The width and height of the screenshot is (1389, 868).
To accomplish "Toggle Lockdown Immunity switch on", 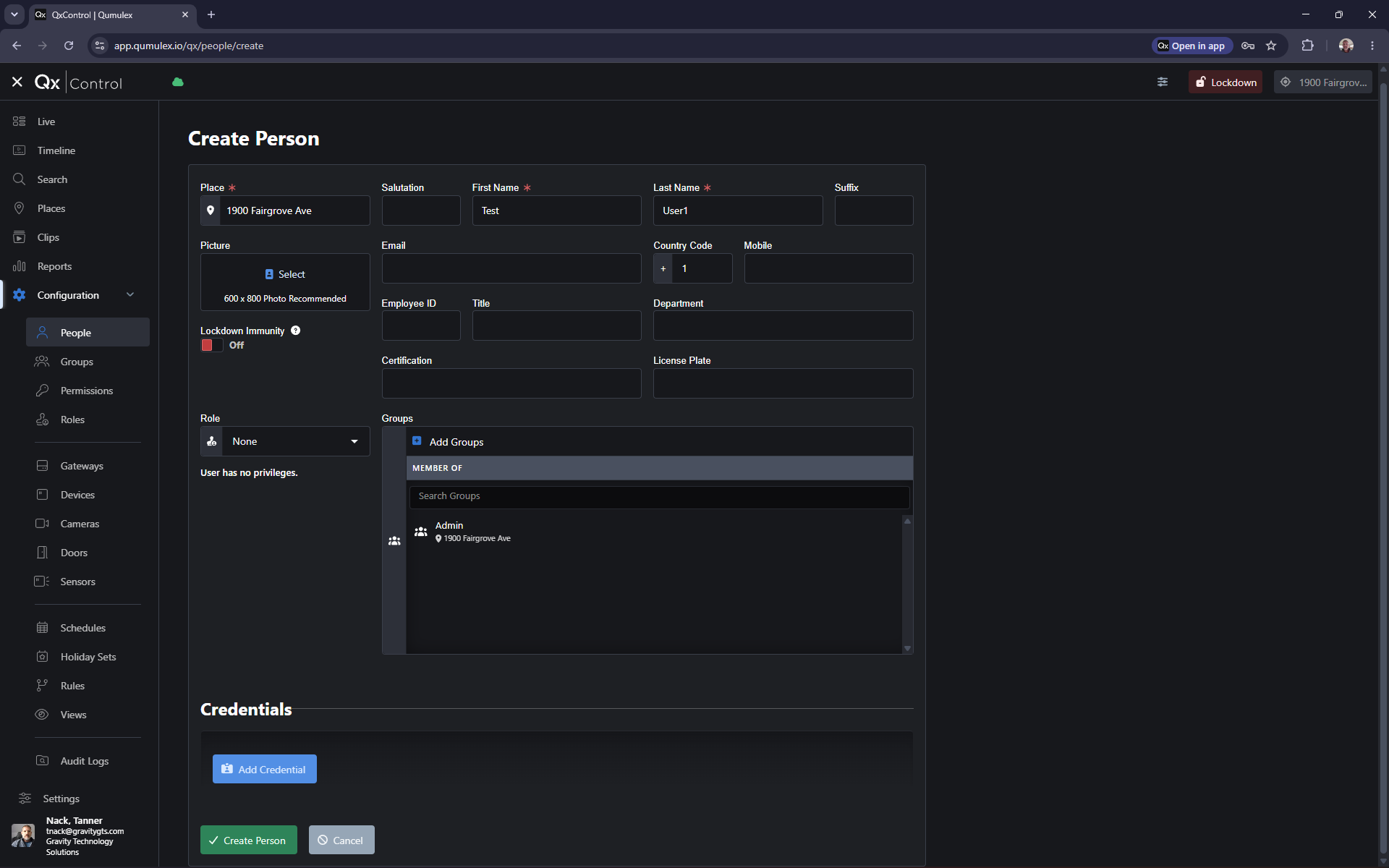I will [x=211, y=345].
